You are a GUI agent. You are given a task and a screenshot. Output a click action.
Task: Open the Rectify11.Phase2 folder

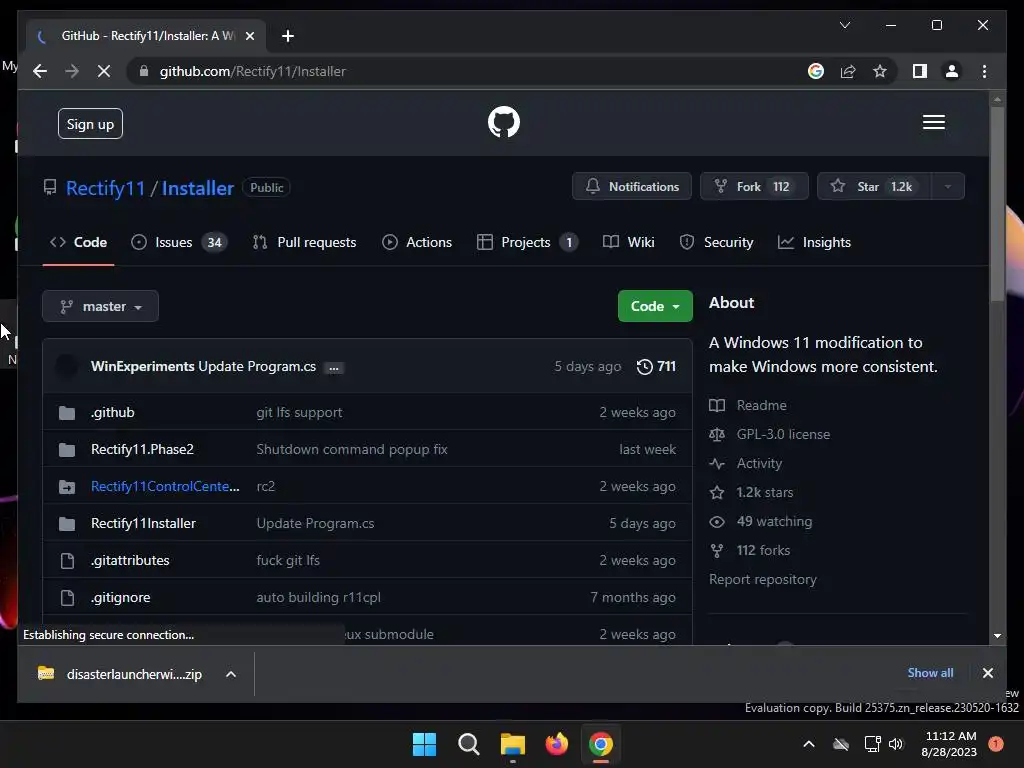[142, 449]
